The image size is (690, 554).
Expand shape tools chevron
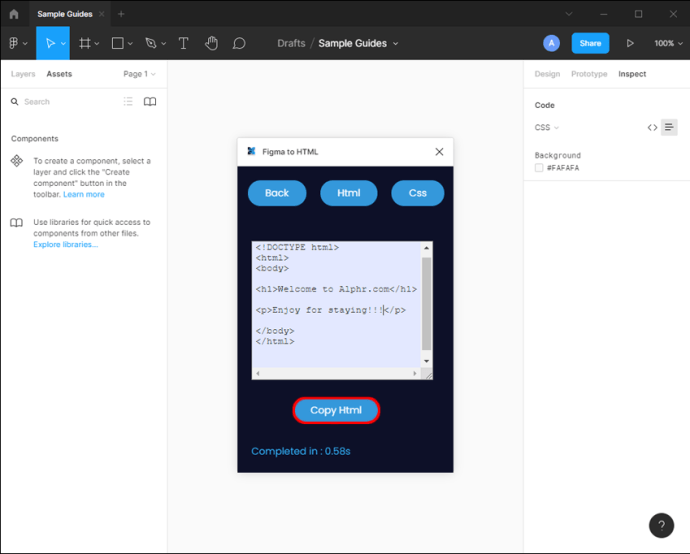[x=130, y=44]
